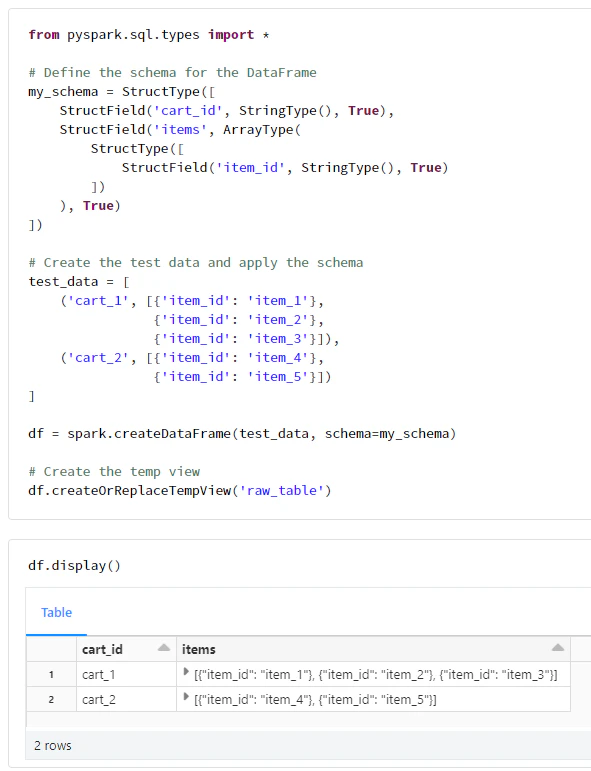This screenshot has height=771, width=591.
Task: Click the import statement line
Action: (148, 35)
